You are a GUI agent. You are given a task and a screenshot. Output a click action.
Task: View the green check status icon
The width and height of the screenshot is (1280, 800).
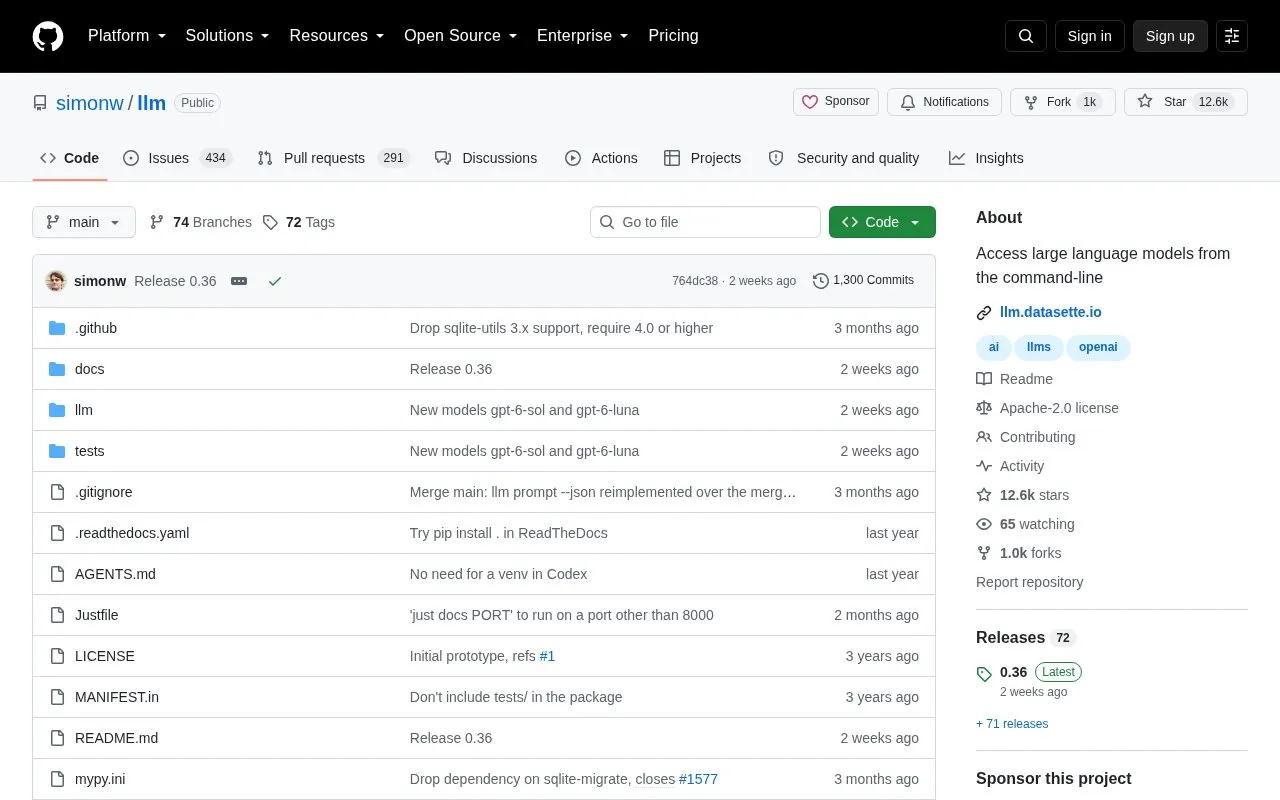(x=275, y=281)
